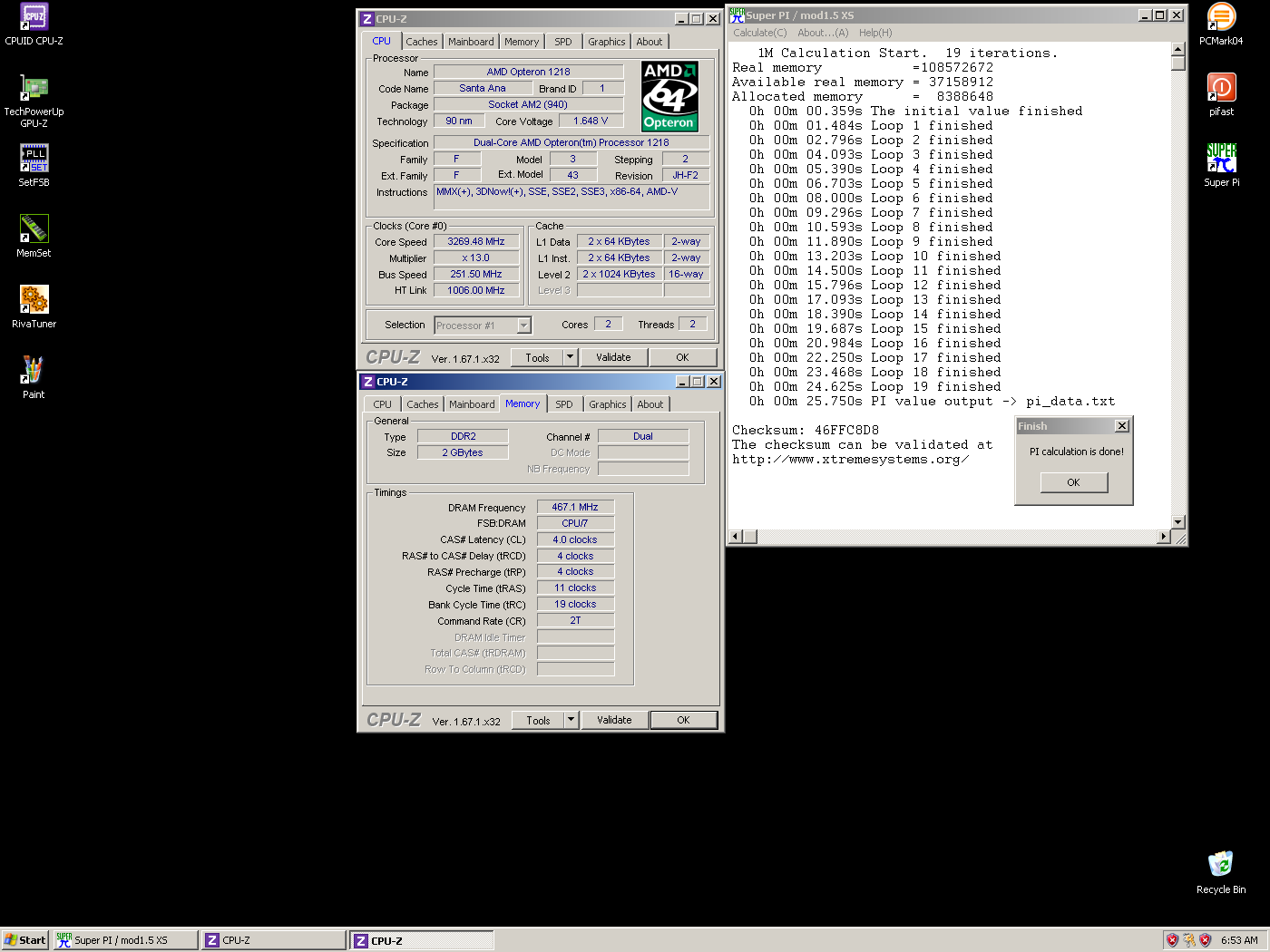Select Memory tab in top CPU-Z window
Image resolution: width=1270 pixels, height=952 pixels.
pyautogui.click(x=522, y=42)
